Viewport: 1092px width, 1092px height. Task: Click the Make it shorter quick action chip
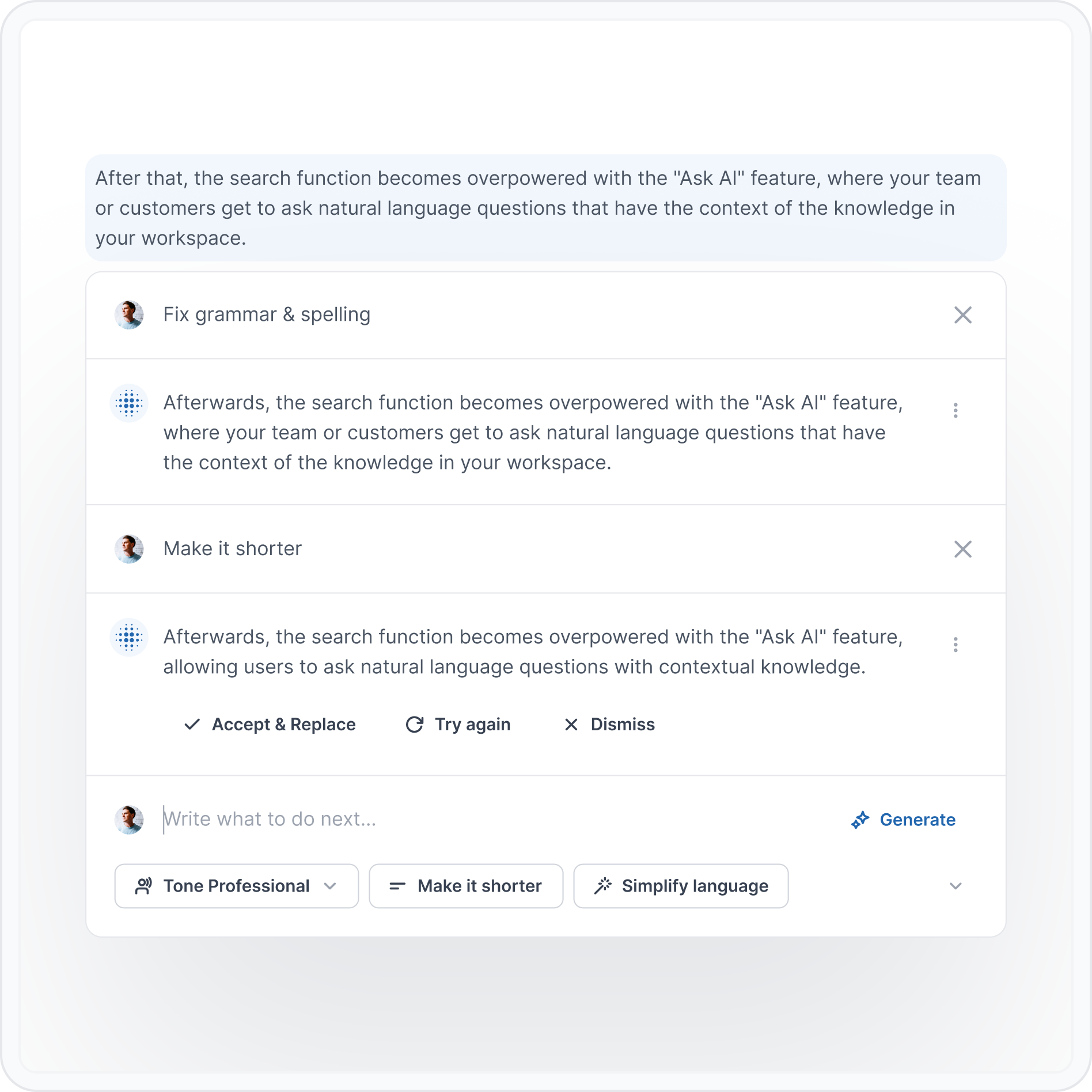click(x=466, y=886)
